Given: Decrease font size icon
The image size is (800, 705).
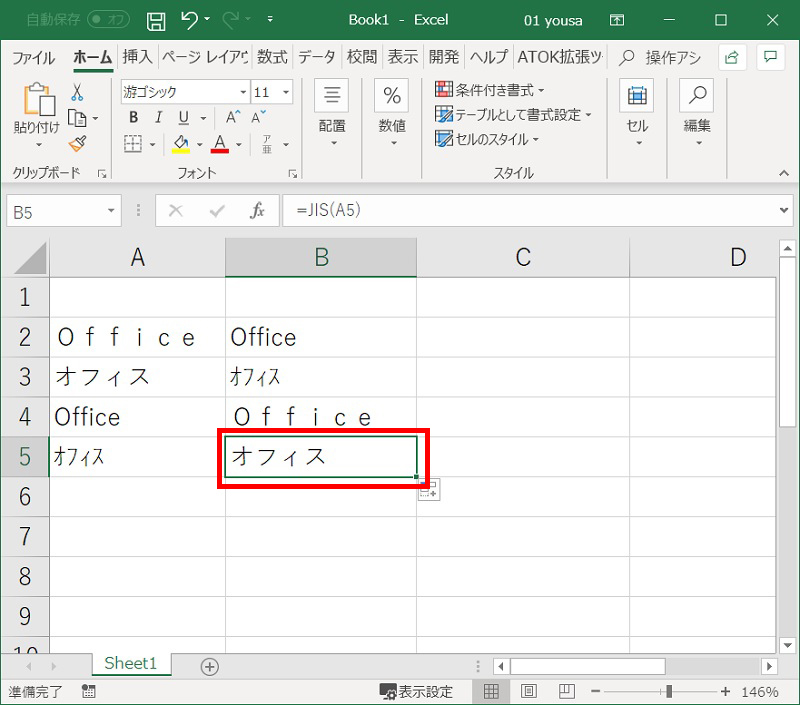Looking at the screenshot, I should point(259,118).
